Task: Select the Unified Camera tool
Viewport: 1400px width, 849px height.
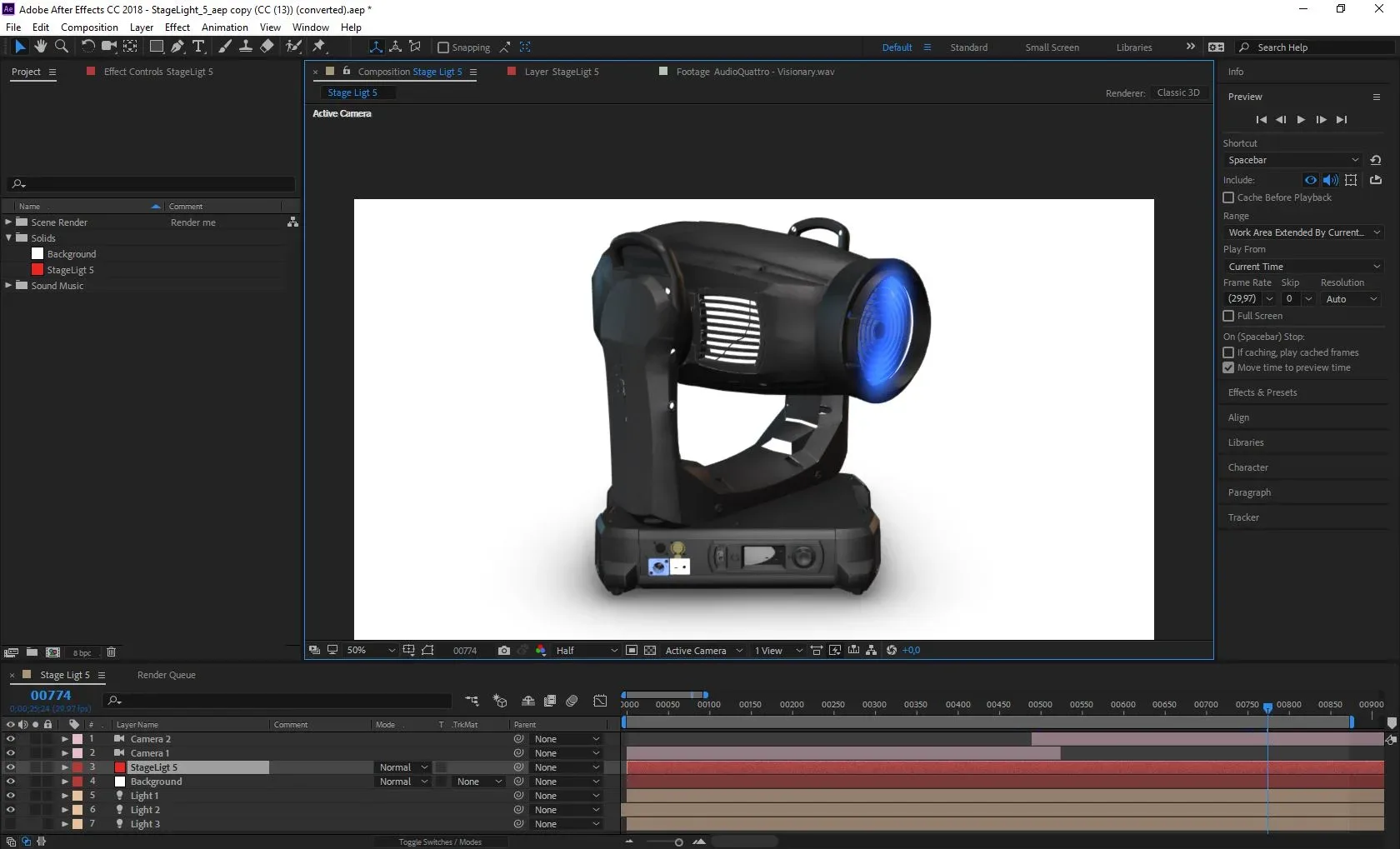Action: coord(108,47)
